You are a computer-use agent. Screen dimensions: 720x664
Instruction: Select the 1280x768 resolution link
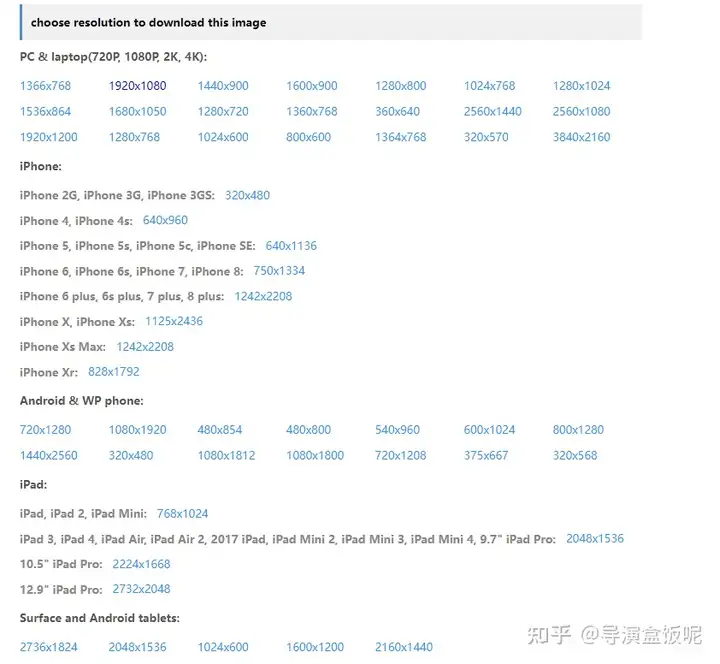coord(134,137)
